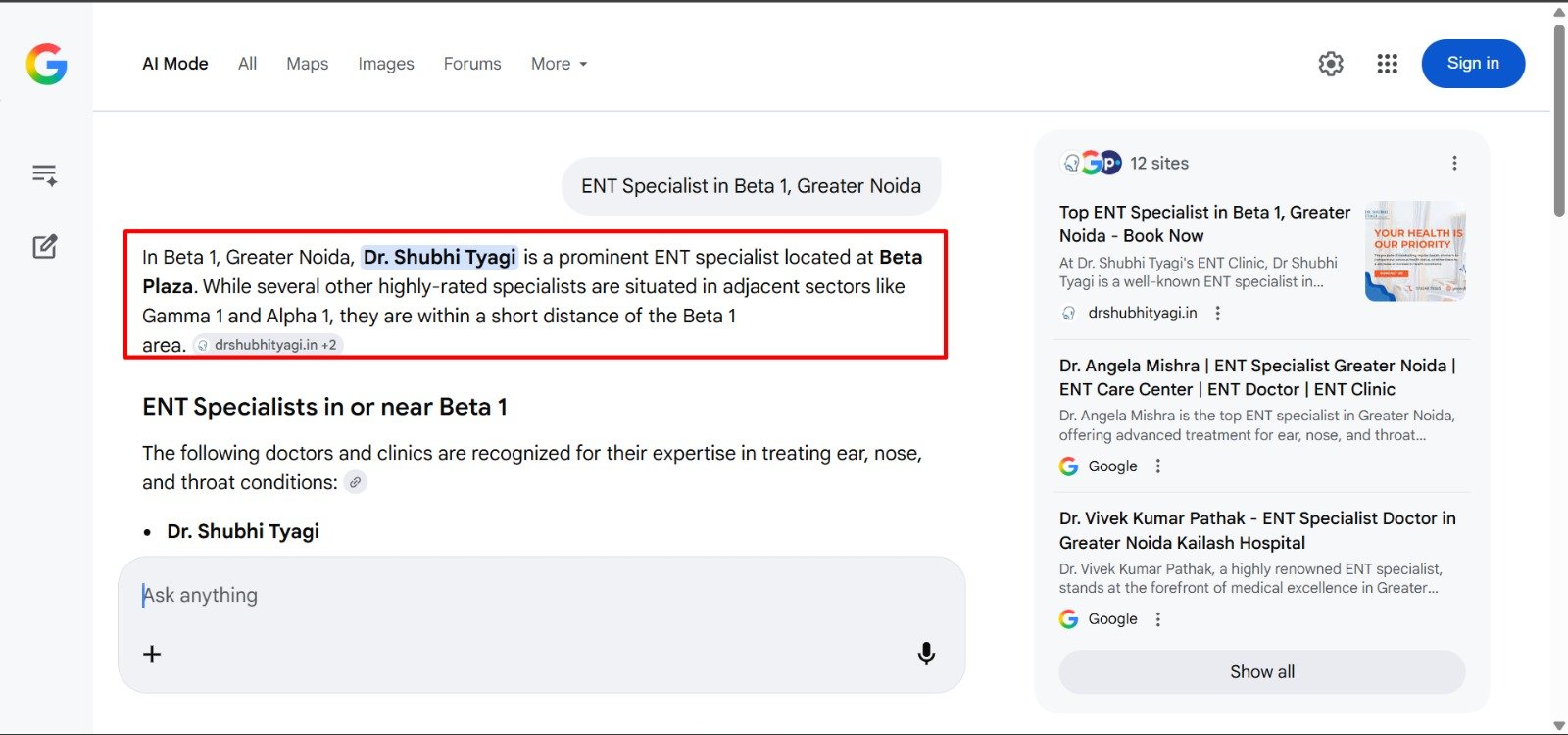Screen dimensions: 1568x735
Task: Click the Sign in button
Action: [1473, 64]
